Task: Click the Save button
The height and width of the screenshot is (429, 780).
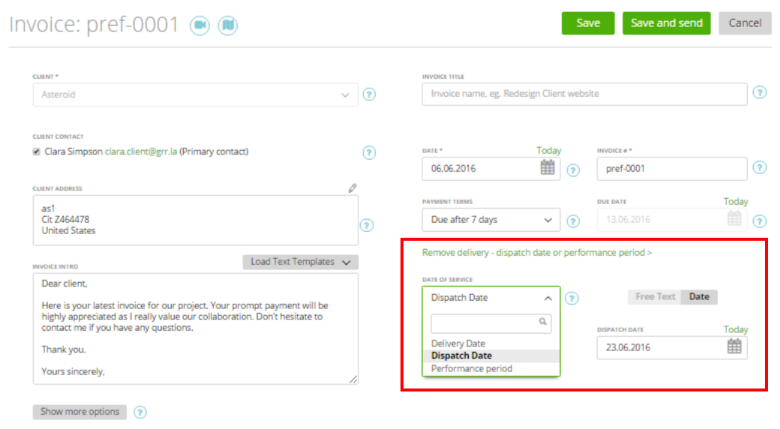Action: (588, 23)
